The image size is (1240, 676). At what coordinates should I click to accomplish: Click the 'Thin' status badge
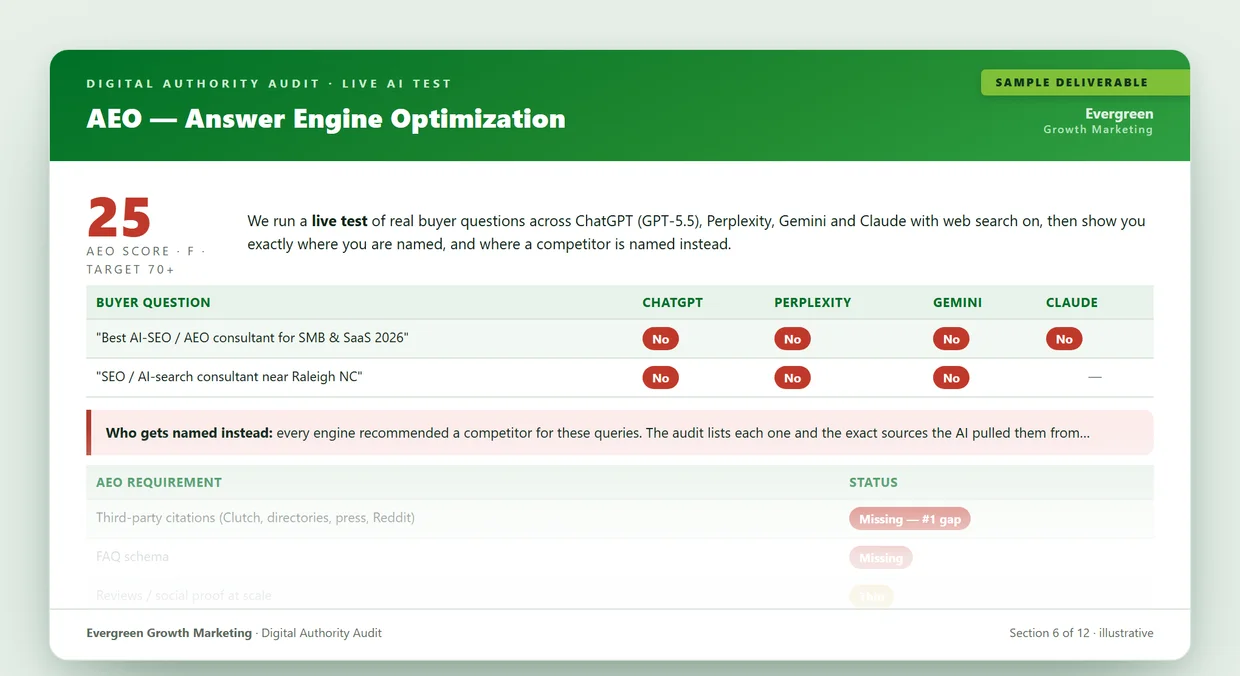coord(872,596)
